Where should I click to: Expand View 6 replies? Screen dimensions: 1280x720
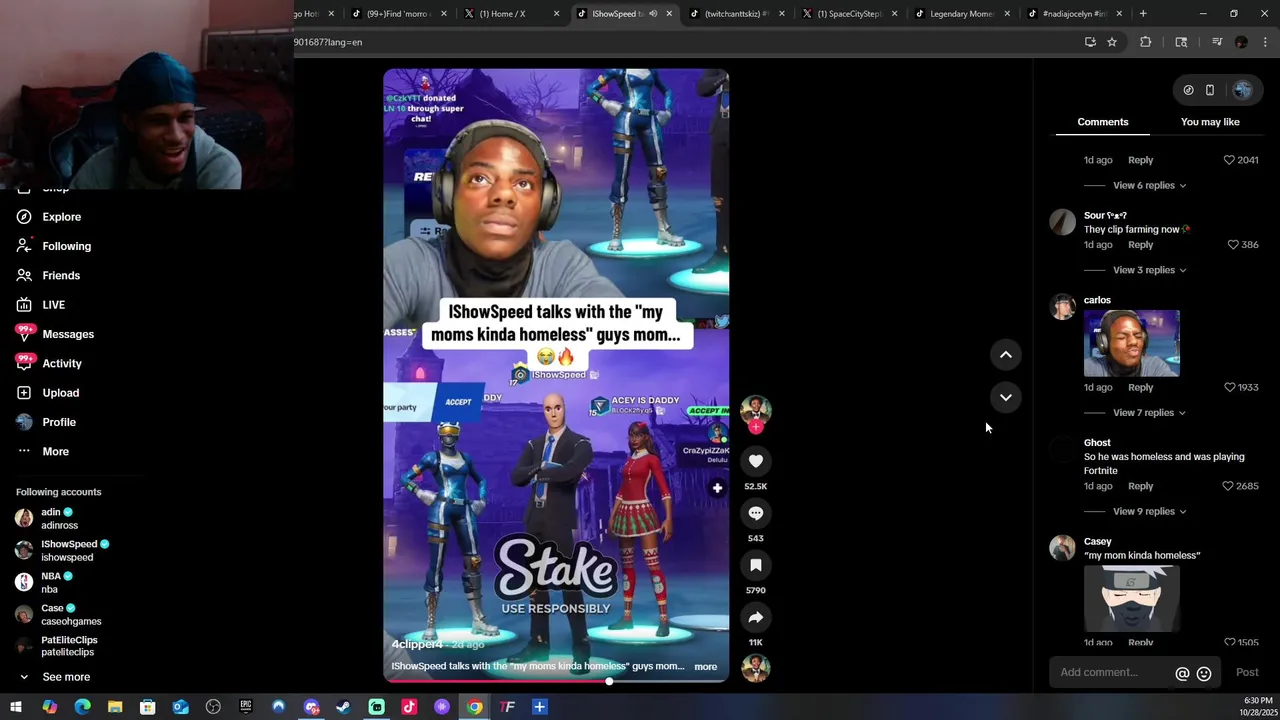(1149, 185)
